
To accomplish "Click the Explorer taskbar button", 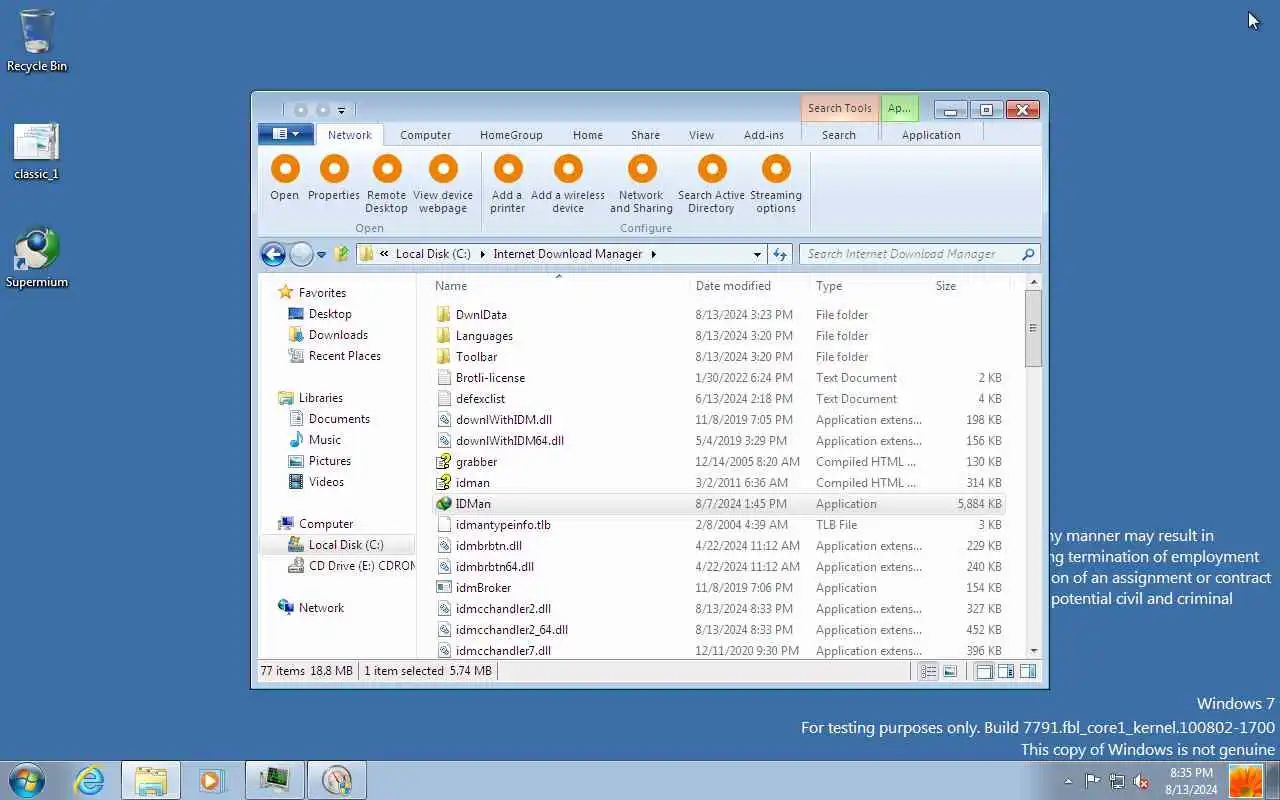I will click(151, 780).
